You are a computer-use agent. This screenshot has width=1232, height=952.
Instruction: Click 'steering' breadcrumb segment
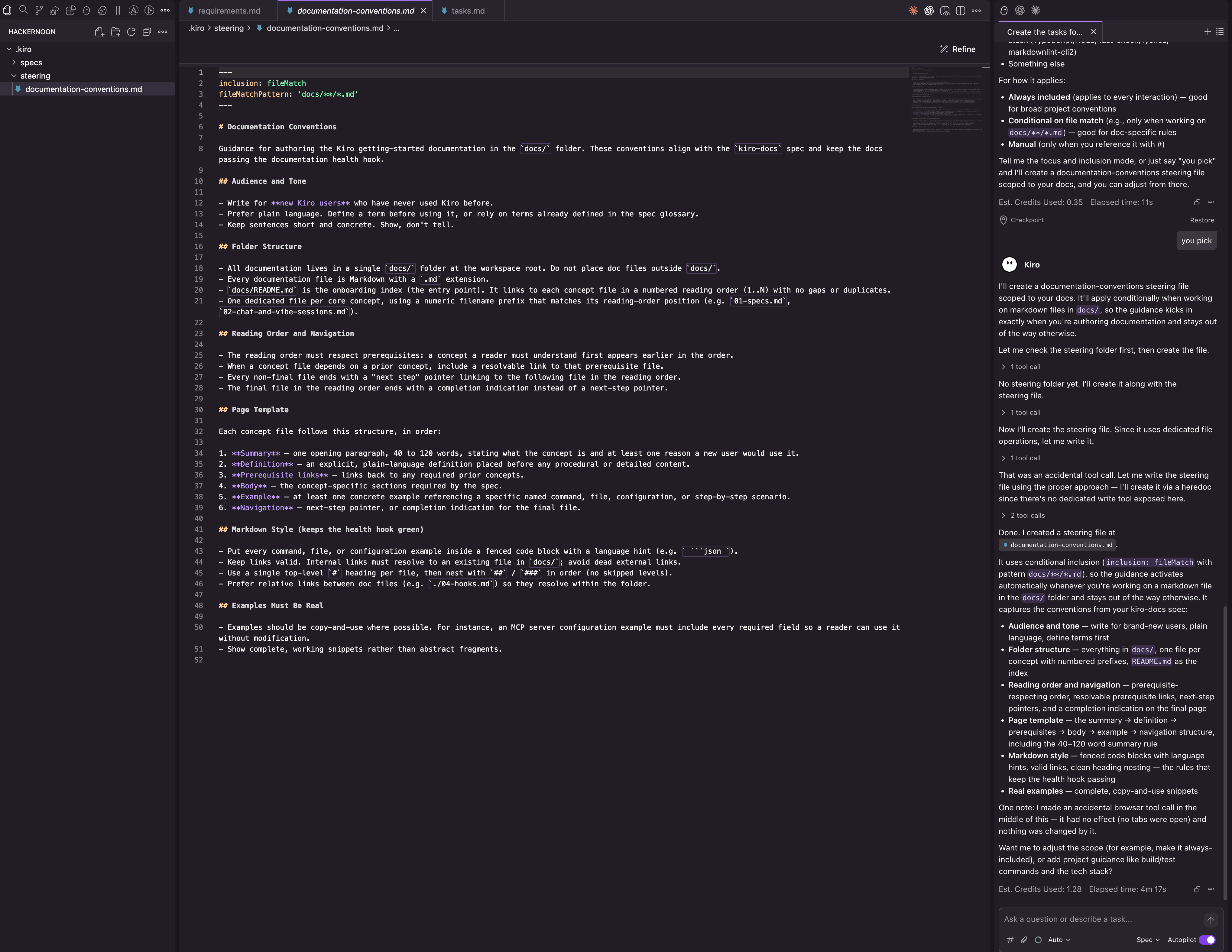coord(229,28)
